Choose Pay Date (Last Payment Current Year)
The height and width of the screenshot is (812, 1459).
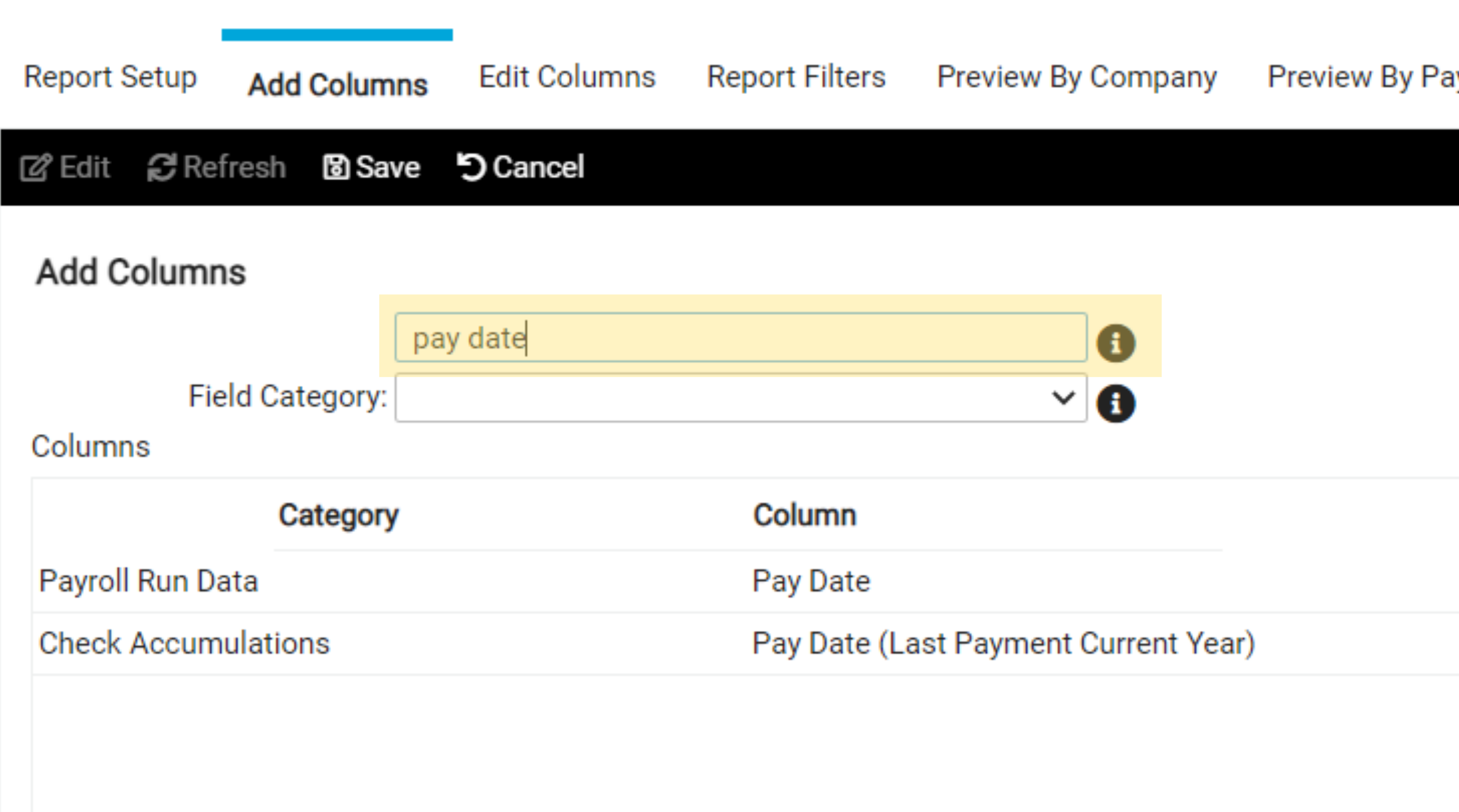(x=1003, y=644)
